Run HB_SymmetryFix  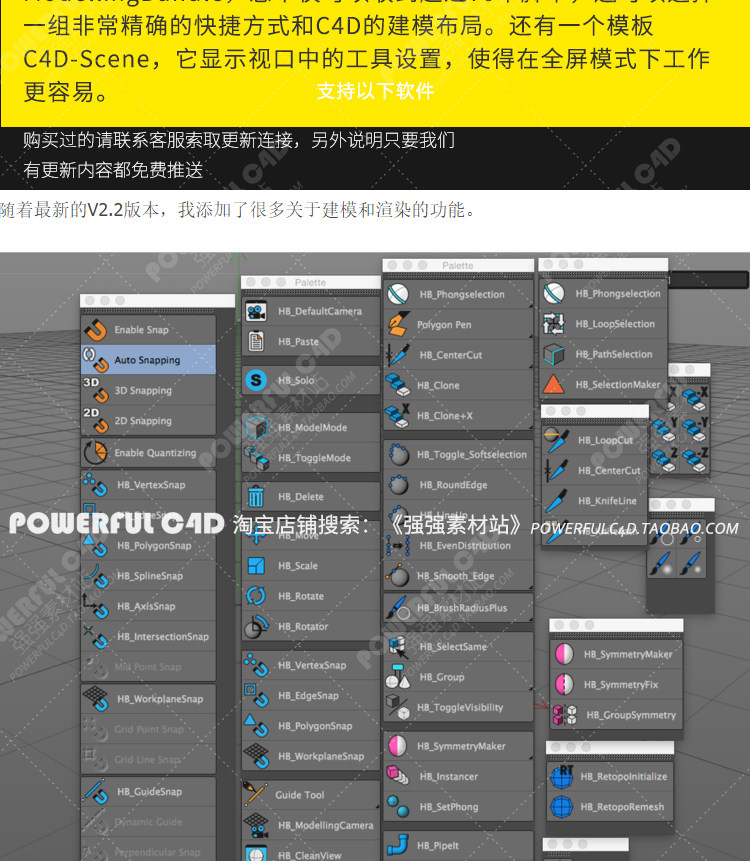(x=616, y=685)
